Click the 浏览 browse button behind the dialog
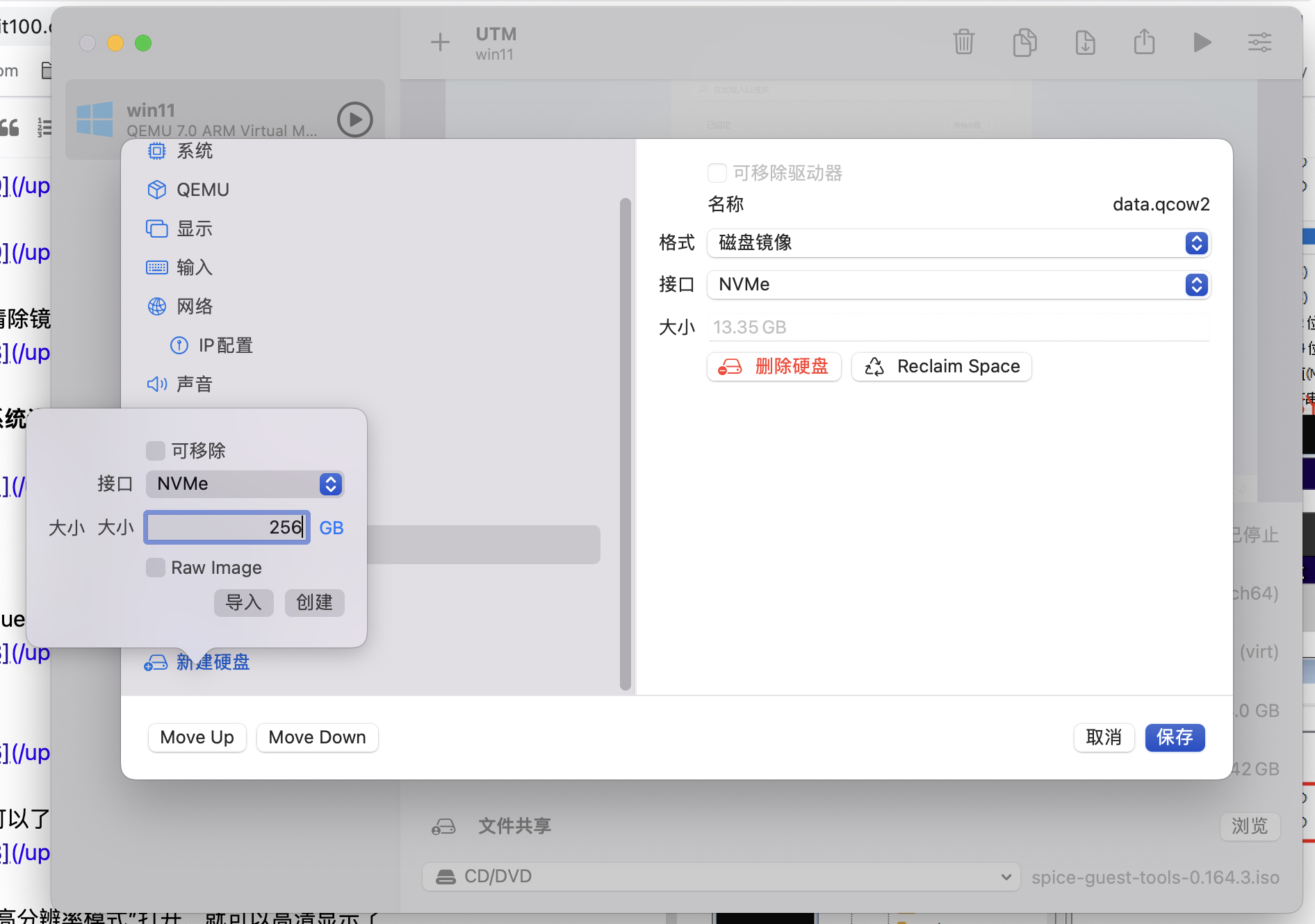 click(1250, 826)
